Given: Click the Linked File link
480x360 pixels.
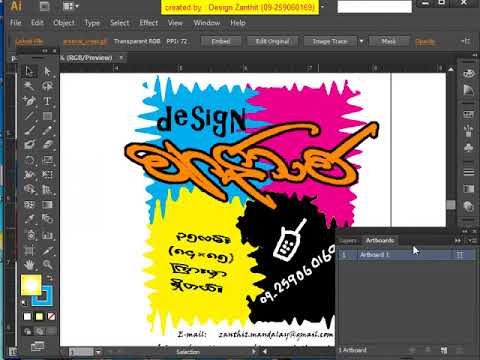Looking at the screenshot, I should point(29,41).
